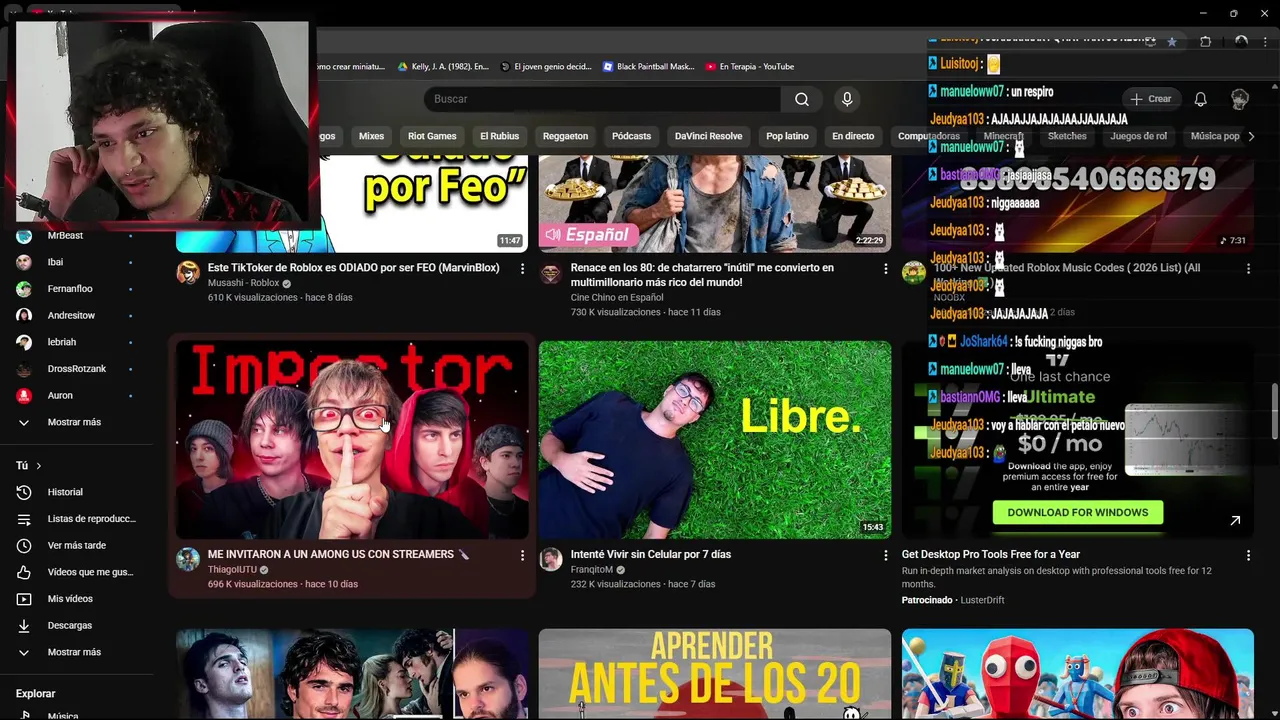Select the Pódcasts filter chip
The width and height of the screenshot is (1280, 720).
pos(631,136)
